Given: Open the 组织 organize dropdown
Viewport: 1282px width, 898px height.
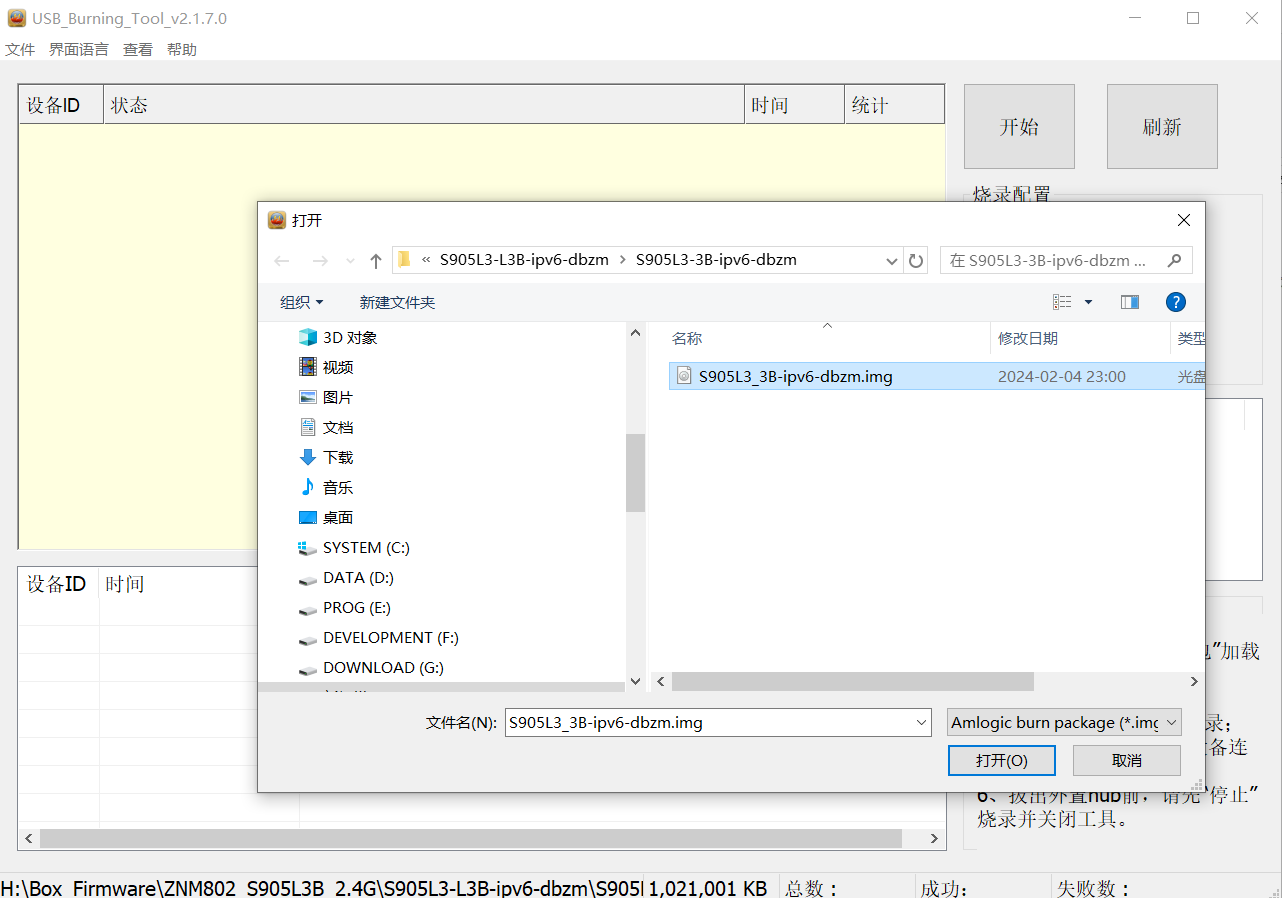Looking at the screenshot, I should [301, 302].
